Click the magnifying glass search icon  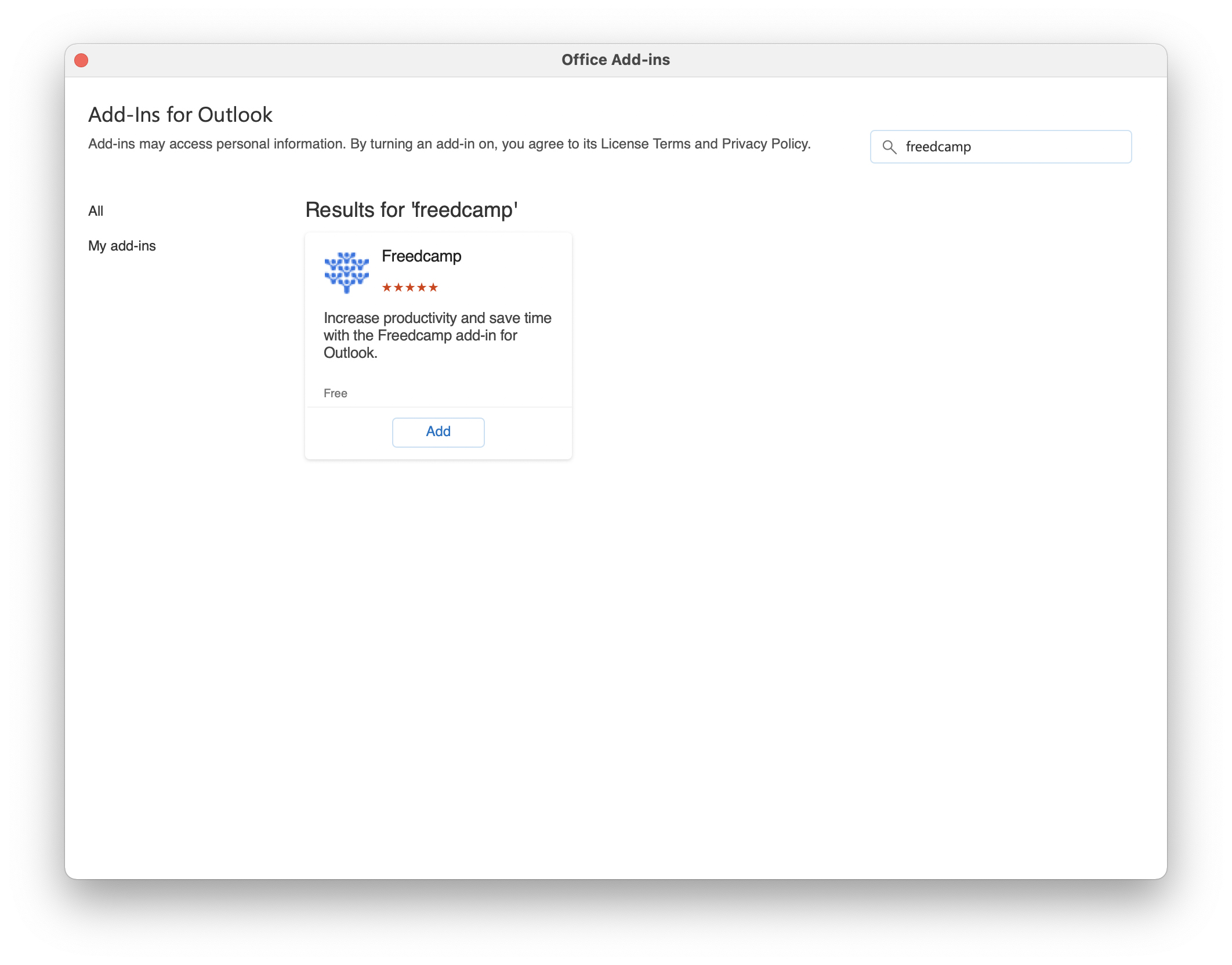(889, 147)
